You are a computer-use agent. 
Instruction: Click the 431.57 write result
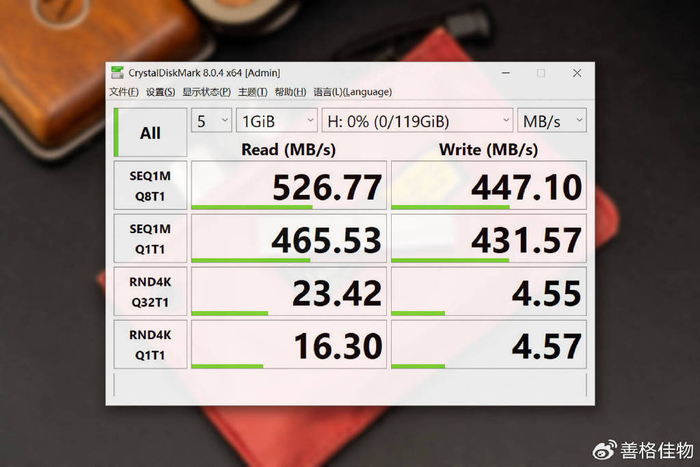489,238
